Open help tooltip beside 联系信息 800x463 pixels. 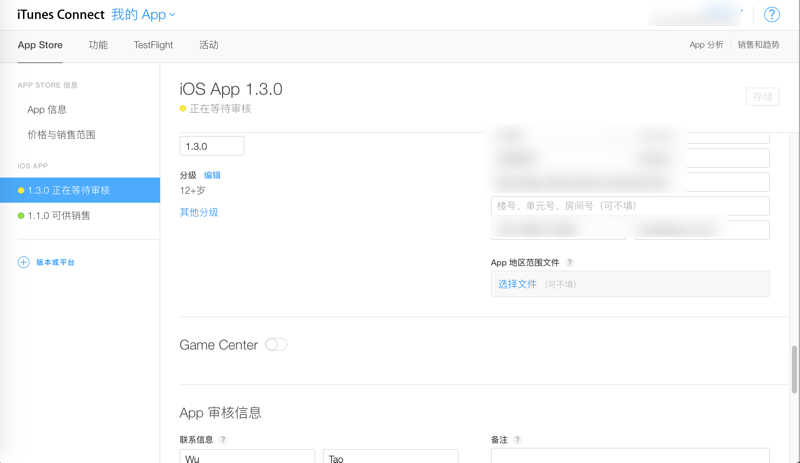point(222,440)
